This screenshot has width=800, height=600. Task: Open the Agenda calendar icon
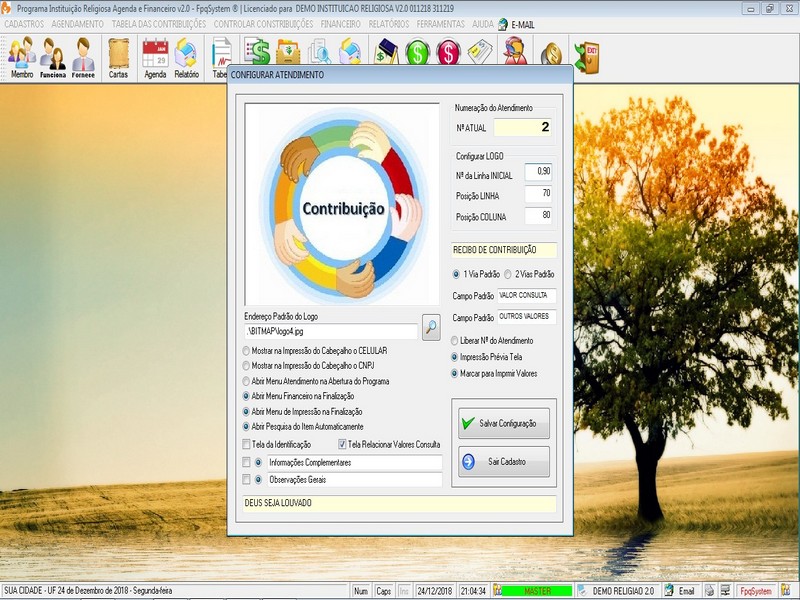155,58
